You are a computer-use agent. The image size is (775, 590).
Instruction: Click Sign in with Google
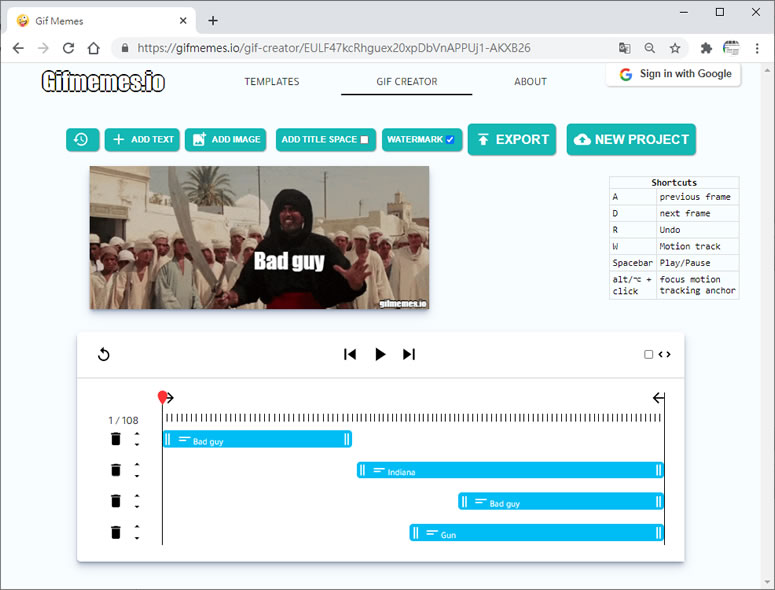(673, 74)
